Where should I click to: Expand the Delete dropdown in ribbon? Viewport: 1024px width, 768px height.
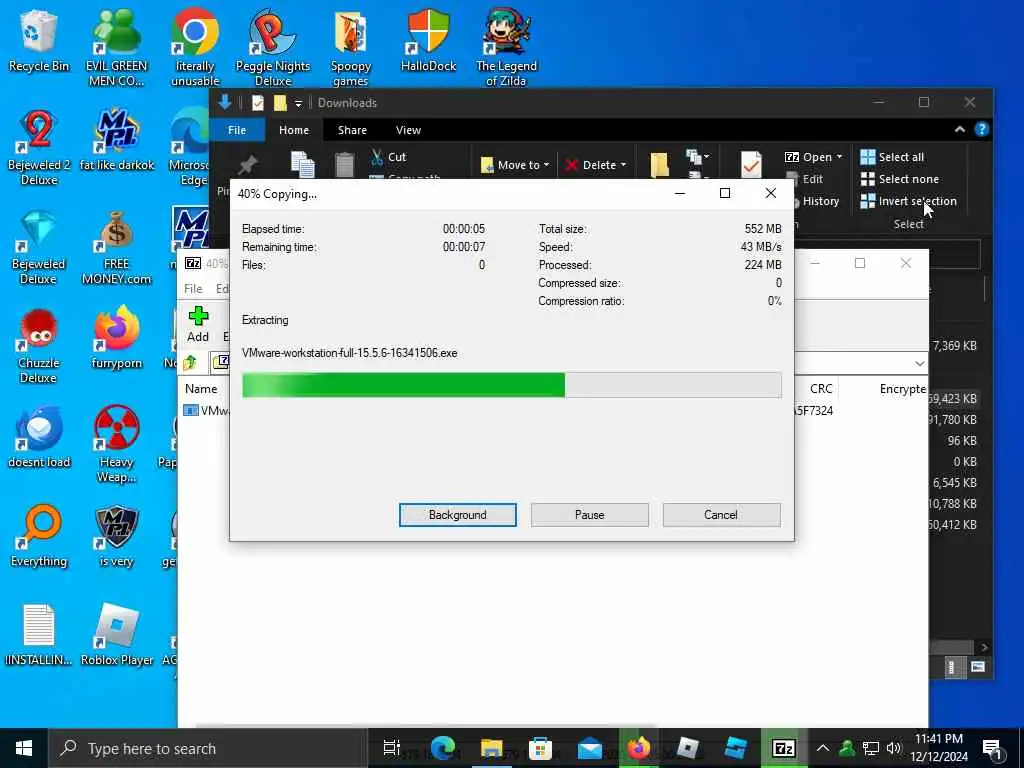click(623, 165)
